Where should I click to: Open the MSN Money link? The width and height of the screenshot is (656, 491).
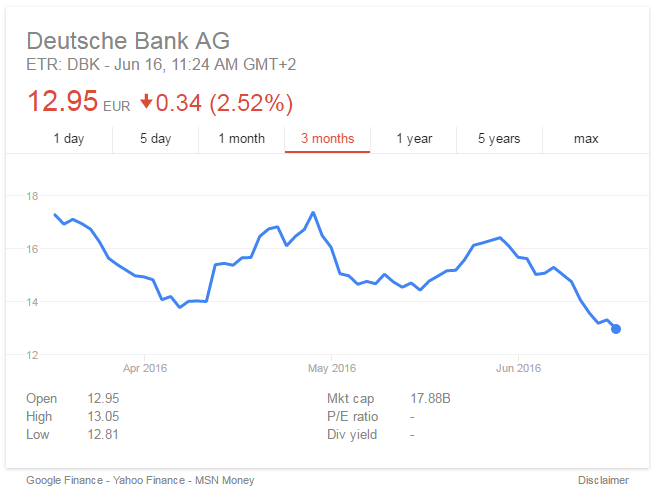223,480
